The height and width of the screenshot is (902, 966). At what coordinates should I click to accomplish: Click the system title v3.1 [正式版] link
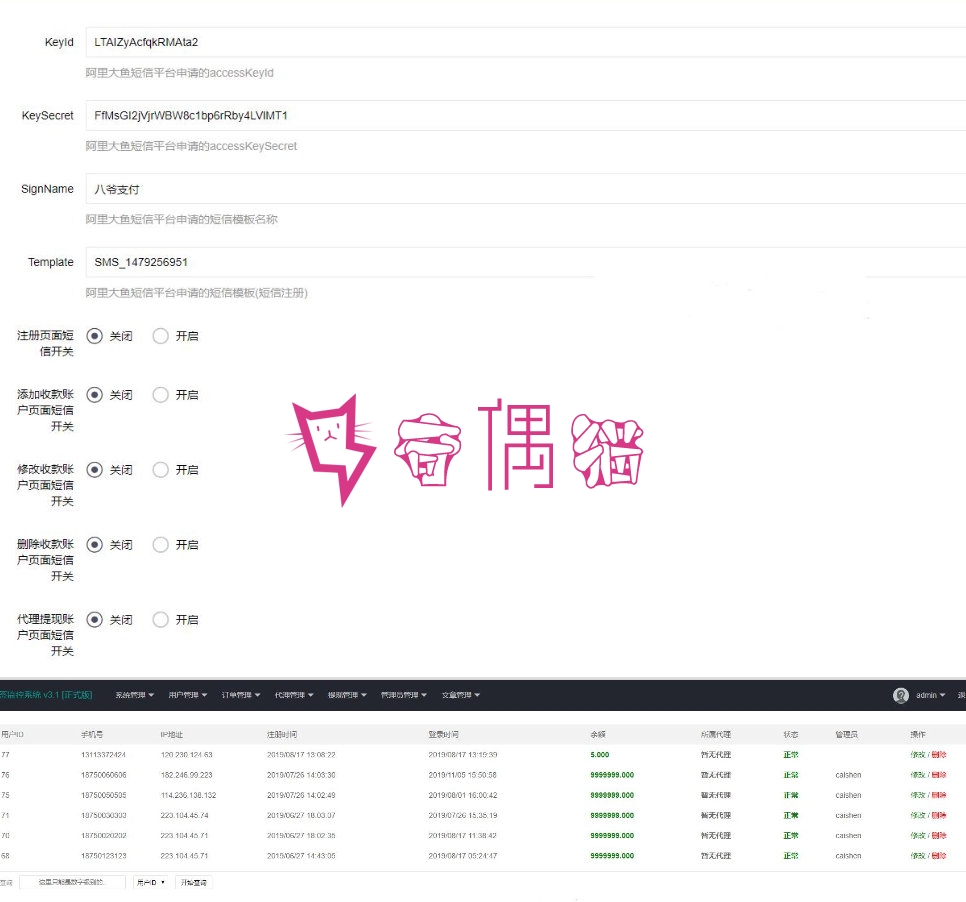pyautogui.click(x=46, y=695)
